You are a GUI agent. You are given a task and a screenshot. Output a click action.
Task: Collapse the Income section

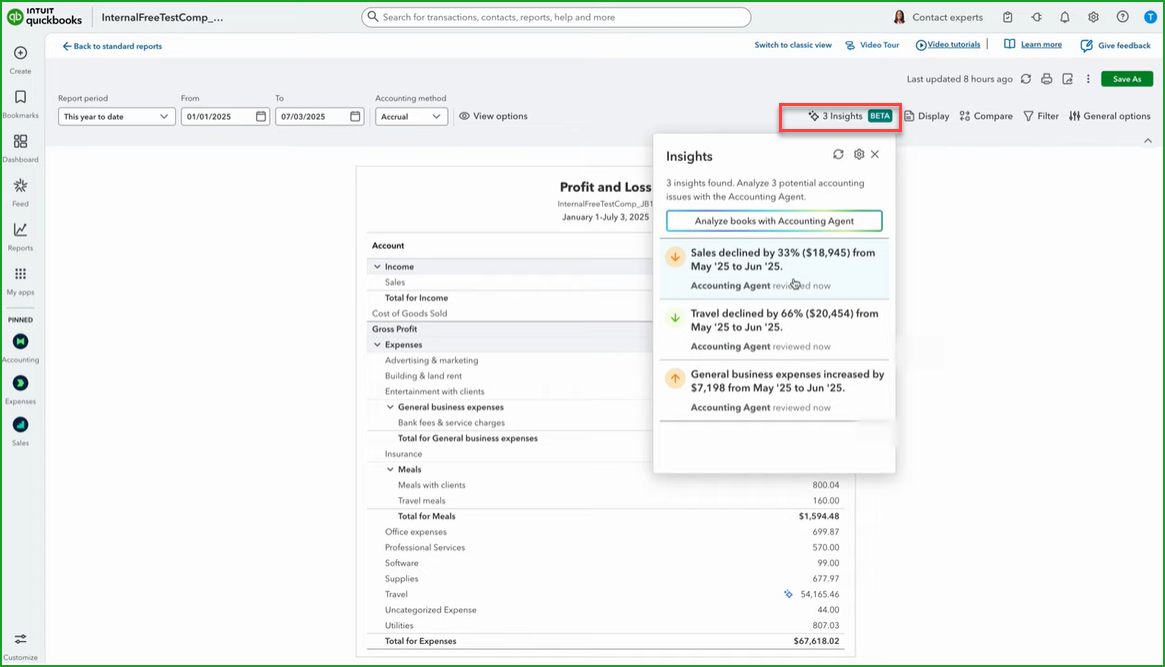[377, 267]
